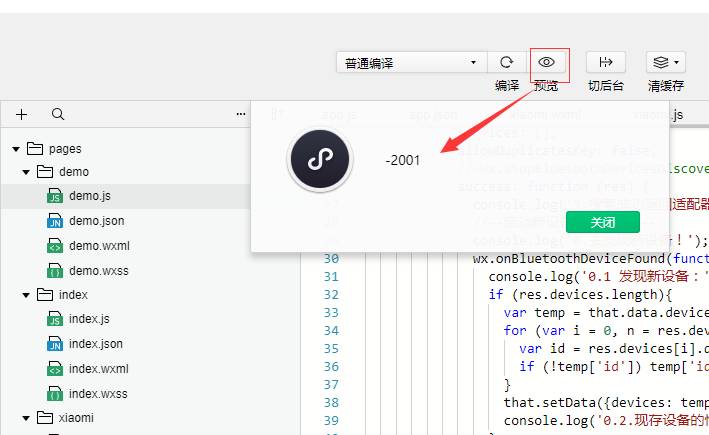The image size is (709, 435).
Task: Click the if (res.devices.length) code line
Action: coord(581,295)
